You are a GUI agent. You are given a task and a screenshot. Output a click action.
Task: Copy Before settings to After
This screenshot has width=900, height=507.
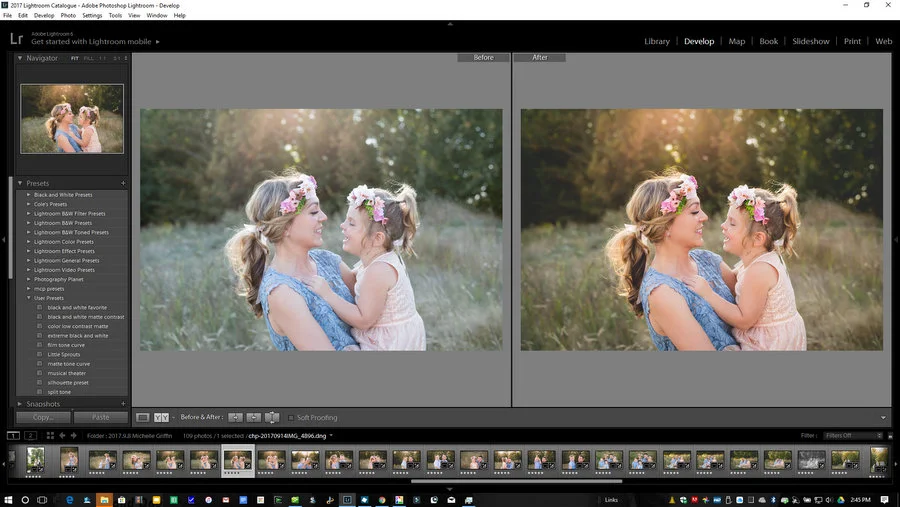coord(235,417)
